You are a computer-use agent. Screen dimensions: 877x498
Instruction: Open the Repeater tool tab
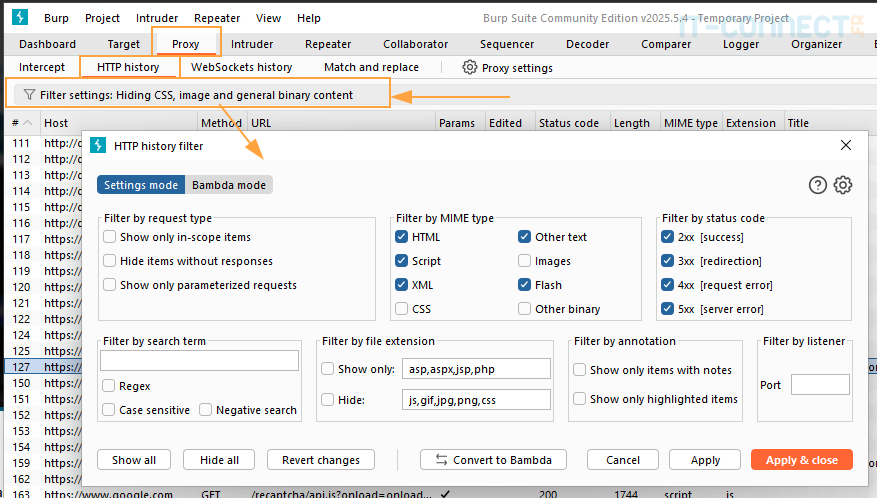(328, 44)
